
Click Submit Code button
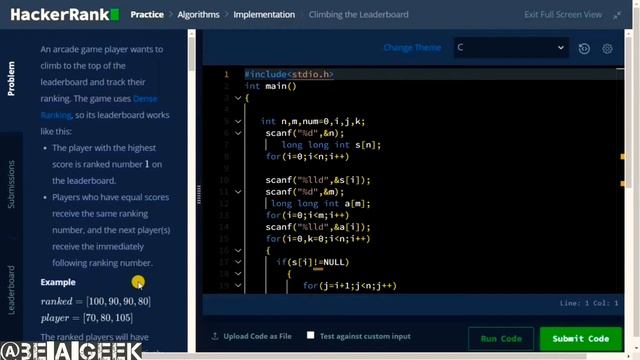click(x=580, y=339)
